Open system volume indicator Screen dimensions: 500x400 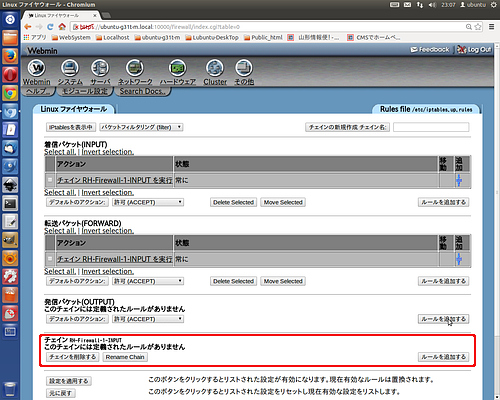(432, 5)
